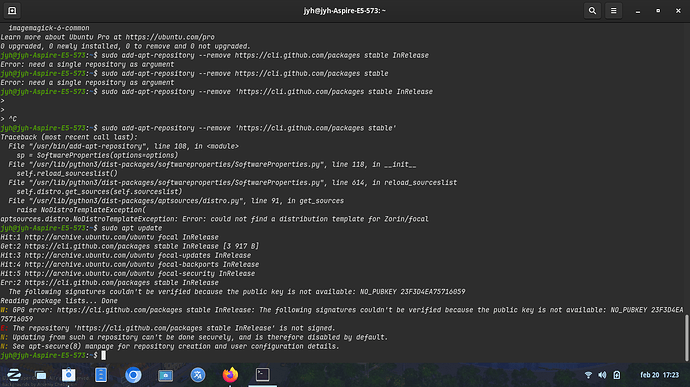Click the NoDistroTemplateException error line
Viewport: 690px width, 387px height.
point(214,219)
